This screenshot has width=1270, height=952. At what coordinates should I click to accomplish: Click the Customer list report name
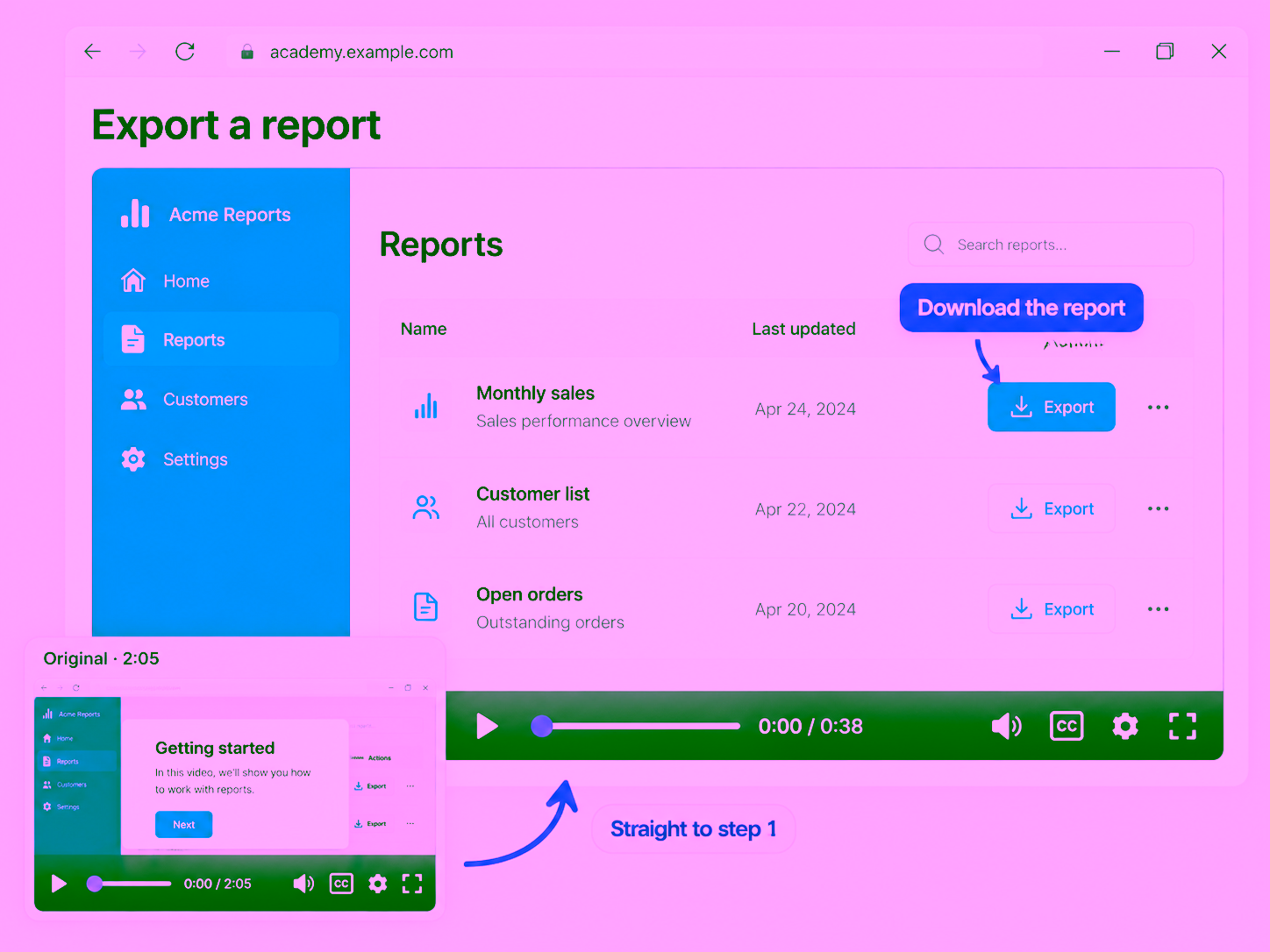coord(532,494)
